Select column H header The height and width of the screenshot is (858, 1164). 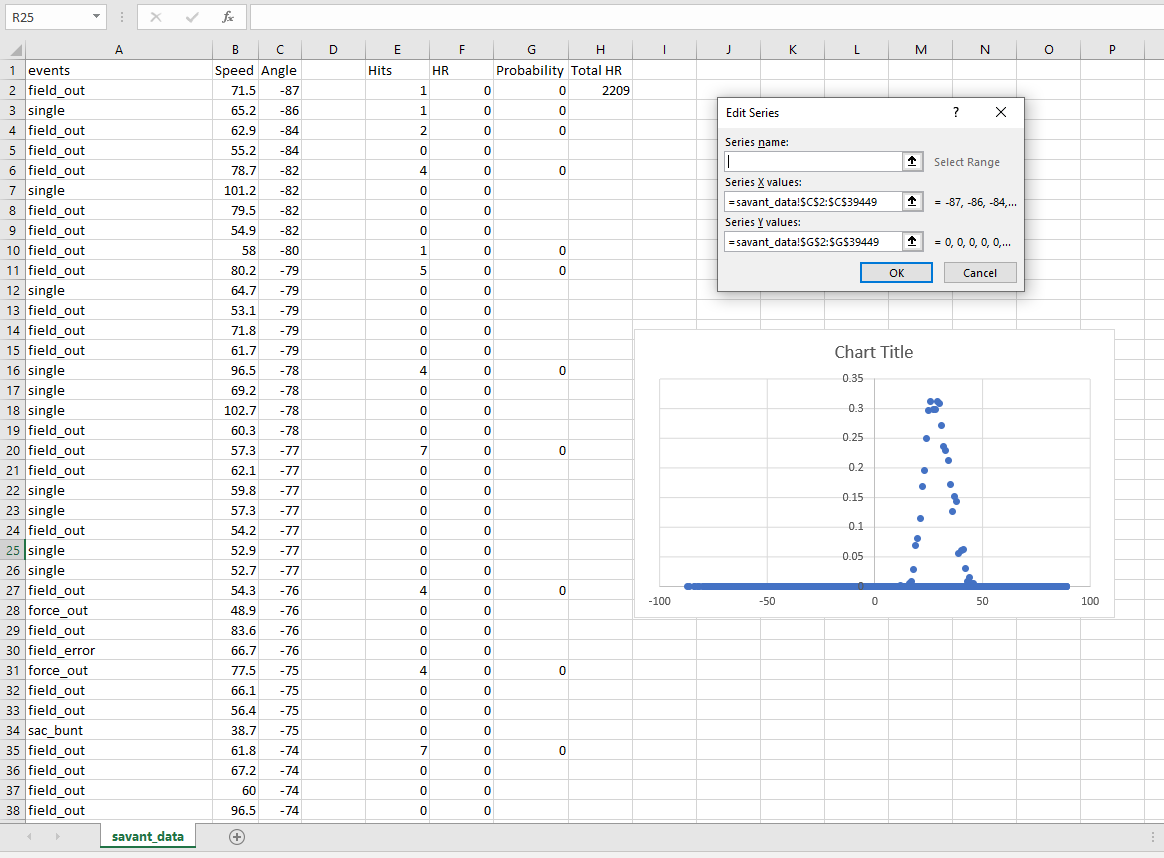pyautogui.click(x=601, y=50)
